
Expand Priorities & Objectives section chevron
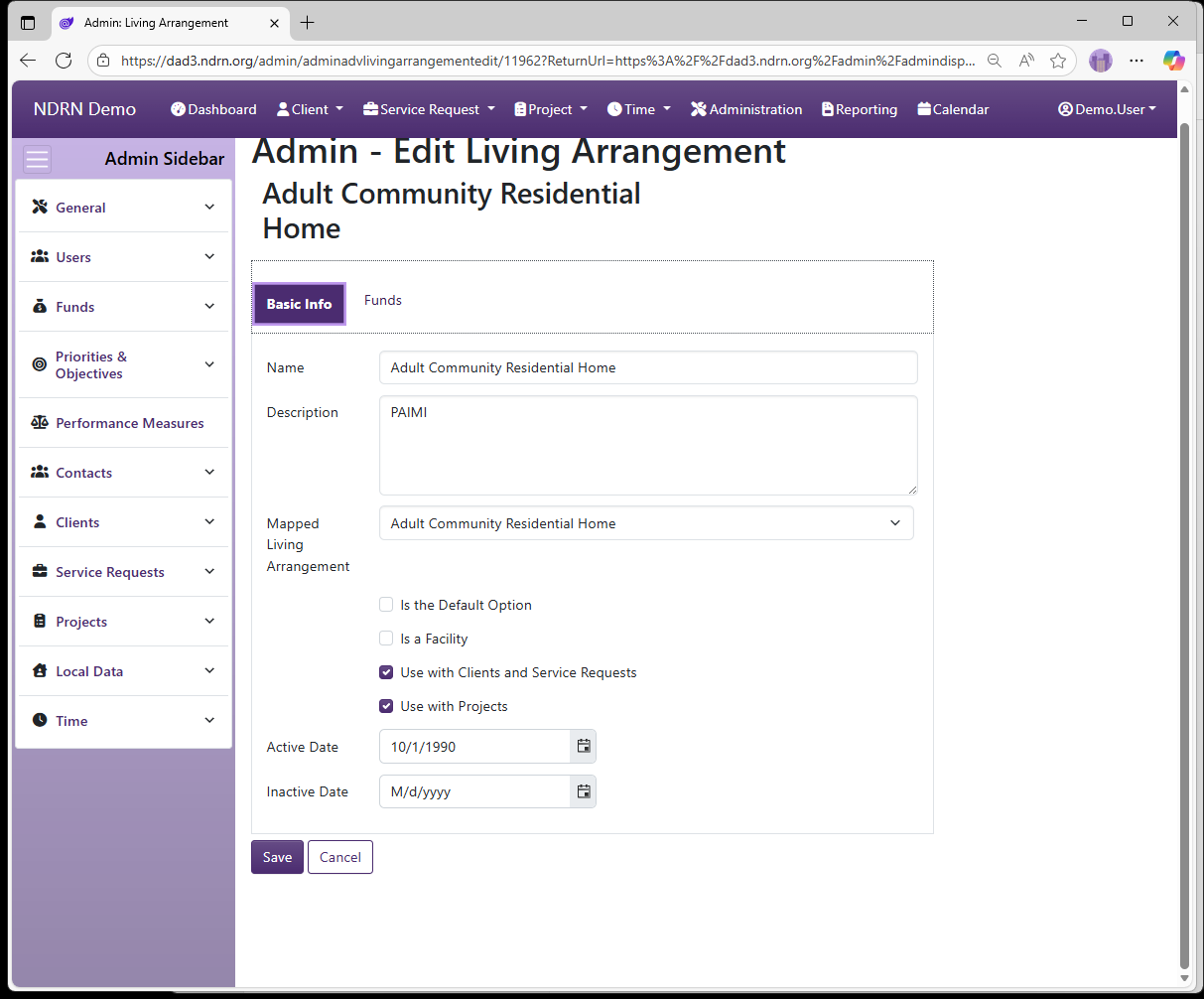209,364
